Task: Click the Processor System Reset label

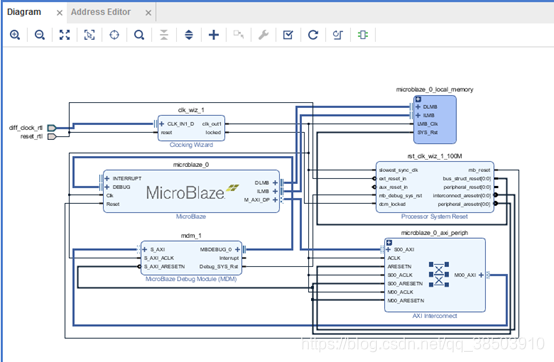Action: (x=434, y=216)
